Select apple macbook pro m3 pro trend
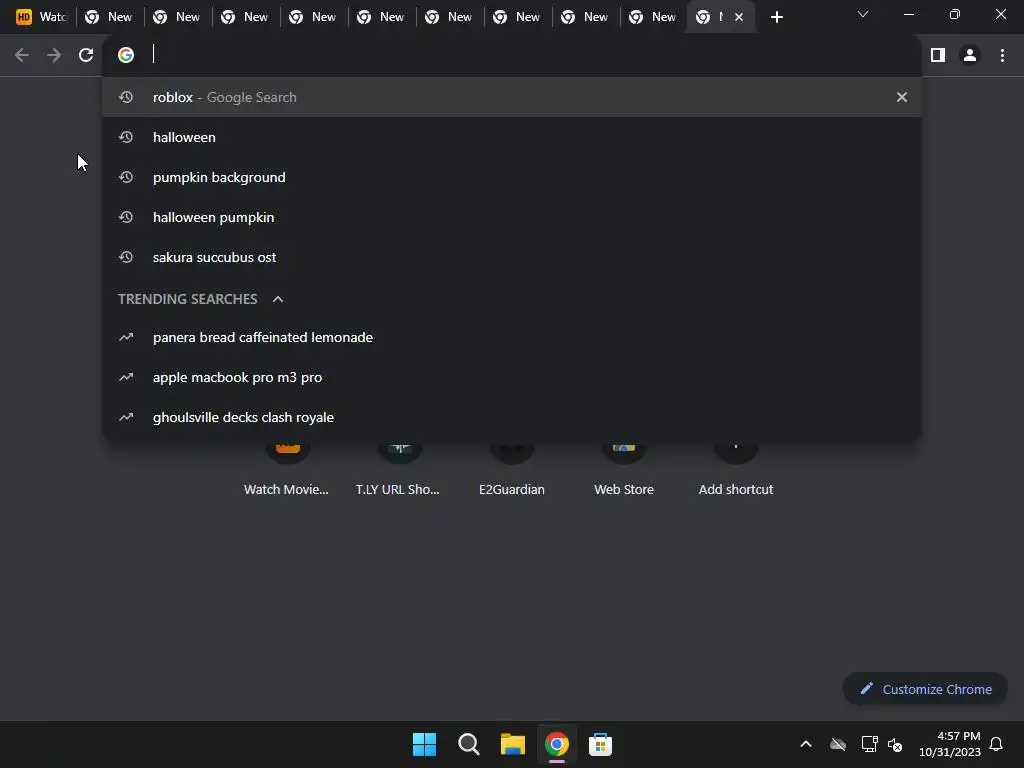Viewport: 1024px width, 768px height. [x=511, y=377]
